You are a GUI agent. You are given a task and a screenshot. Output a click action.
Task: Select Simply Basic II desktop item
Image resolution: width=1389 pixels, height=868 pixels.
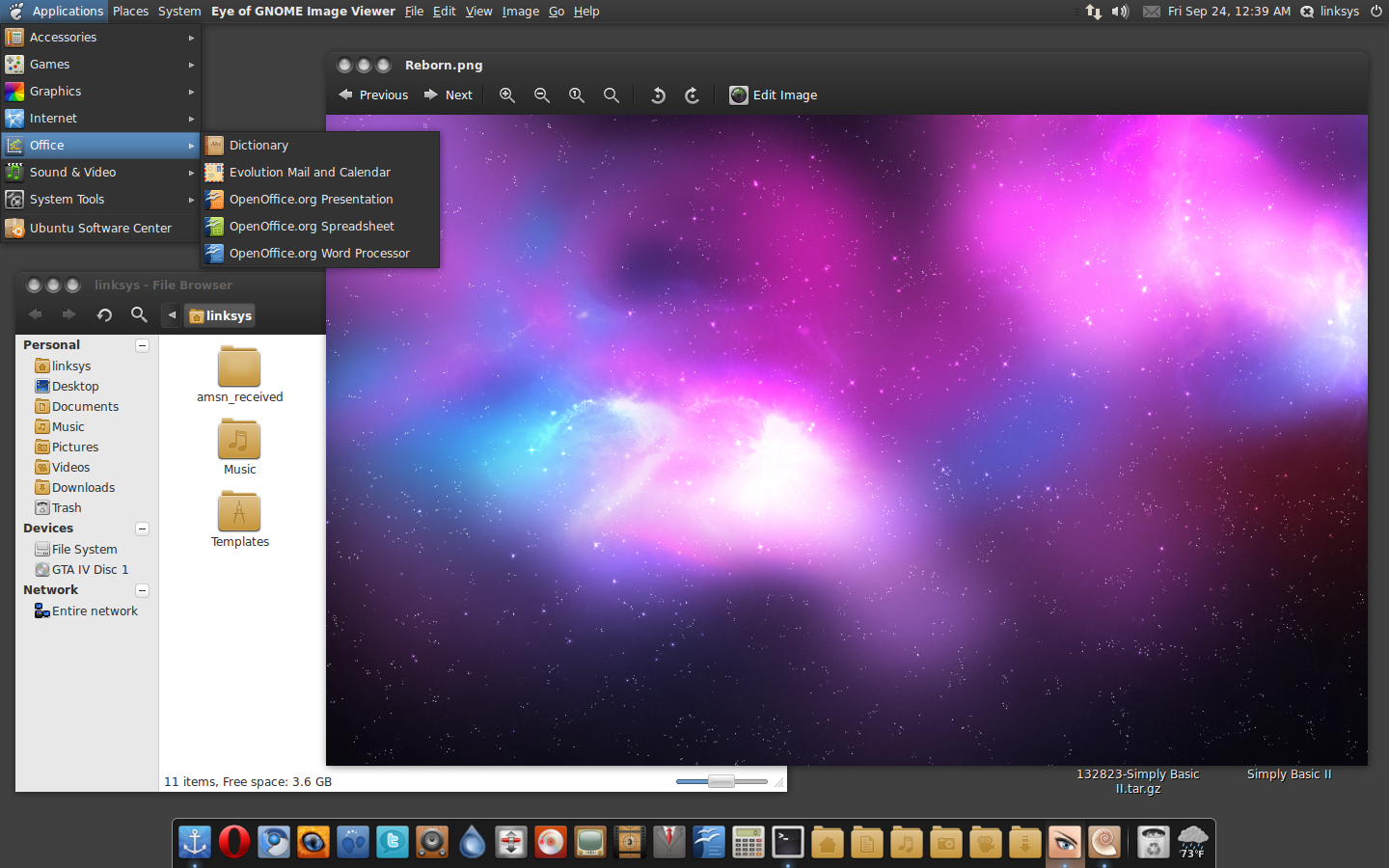[1289, 773]
